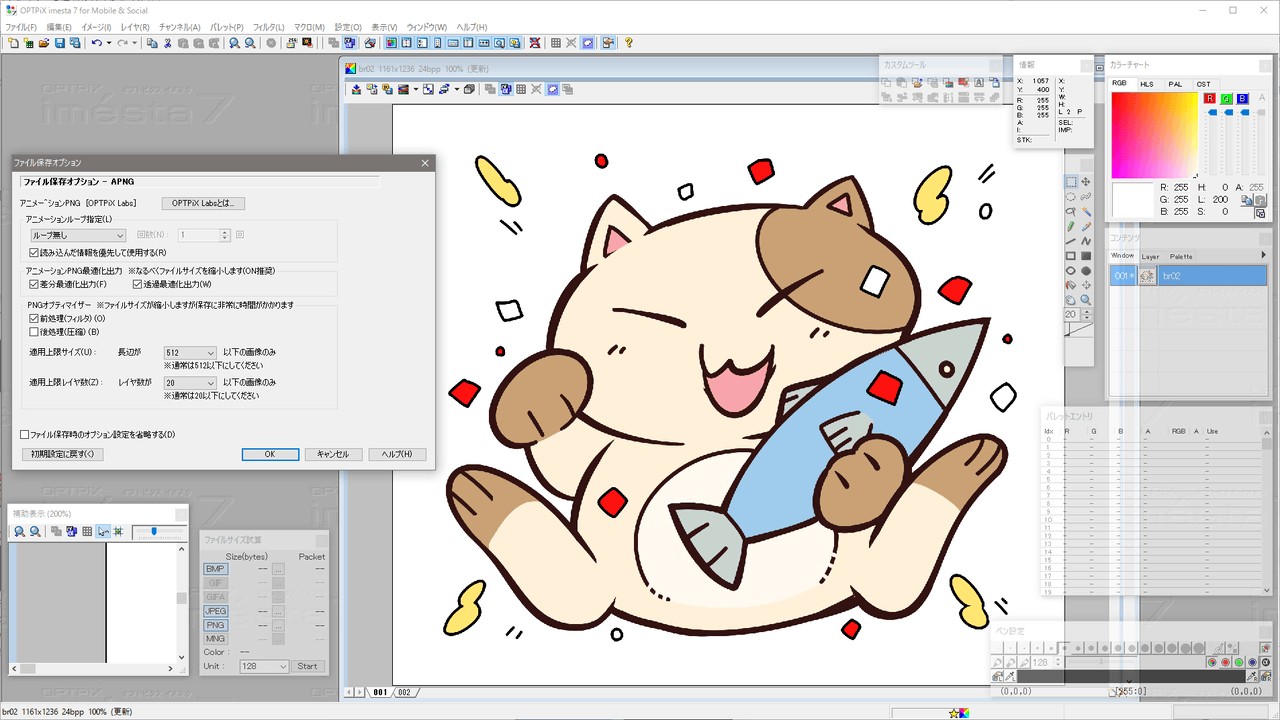Open the Redo history dropdown arrow
Image resolution: width=1280 pixels, height=720 pixels.
coord(134,43)
